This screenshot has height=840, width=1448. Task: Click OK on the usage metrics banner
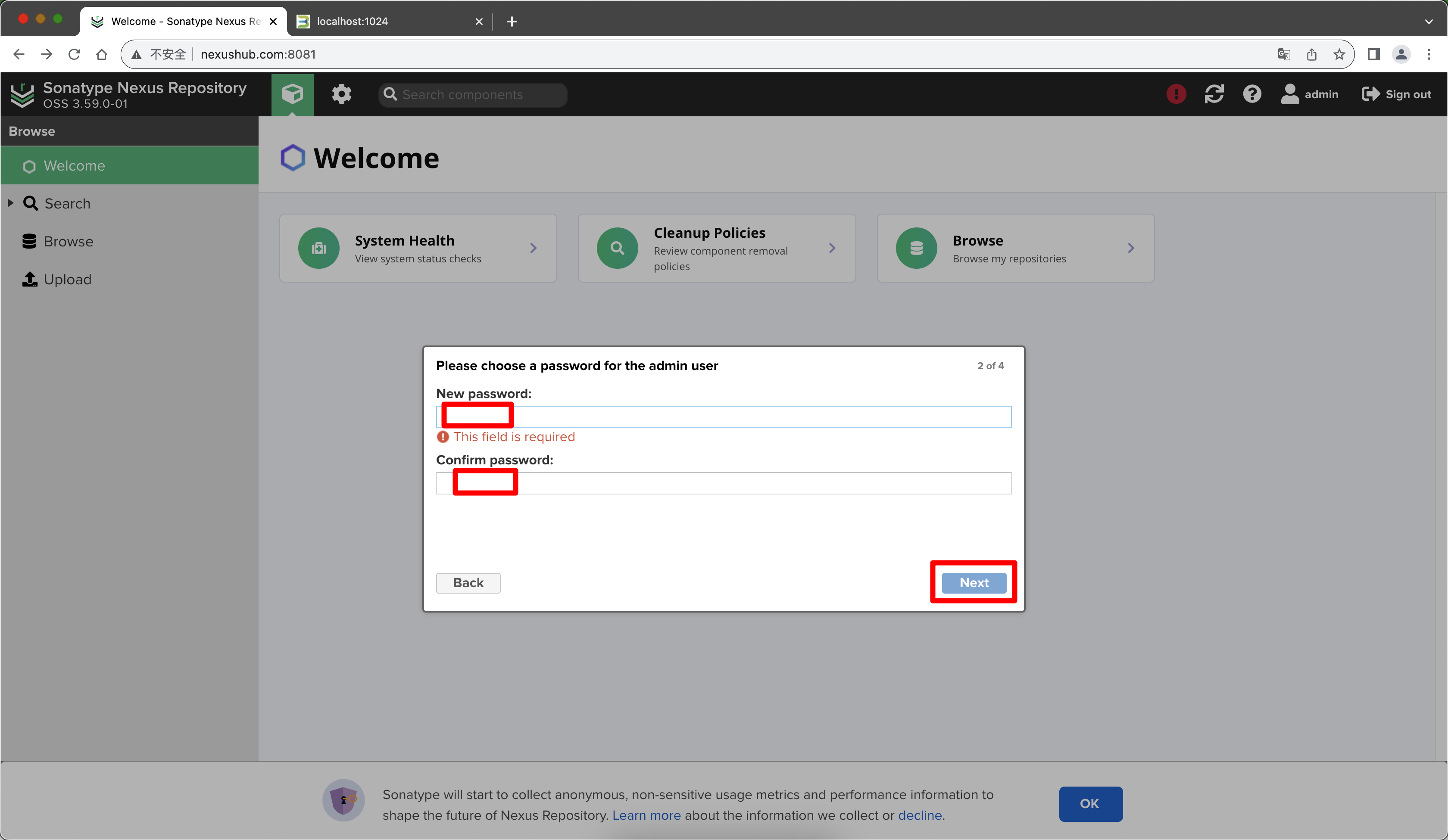point(1091,804)
